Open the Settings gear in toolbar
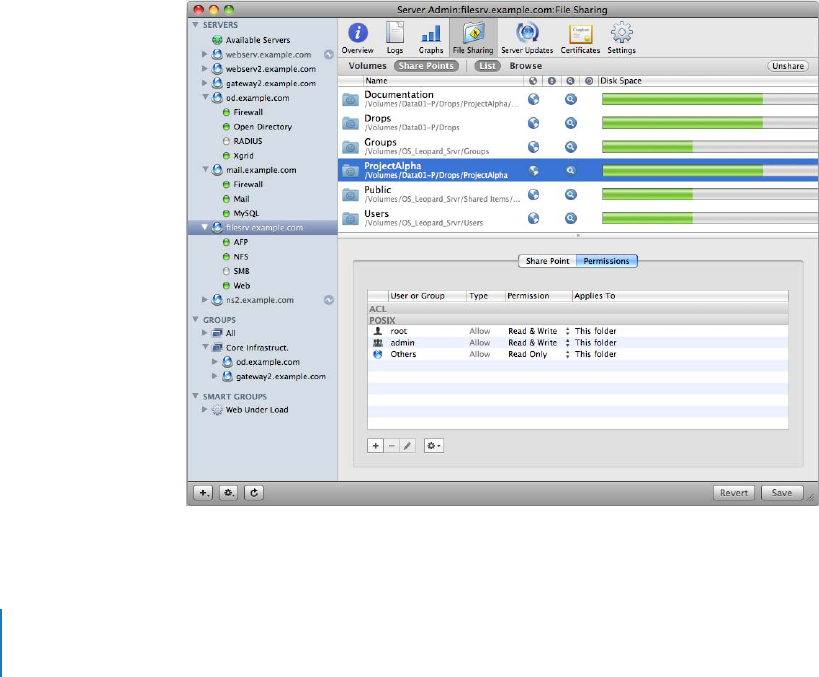This screenshot has height=677, width=819. click(622, 38)
